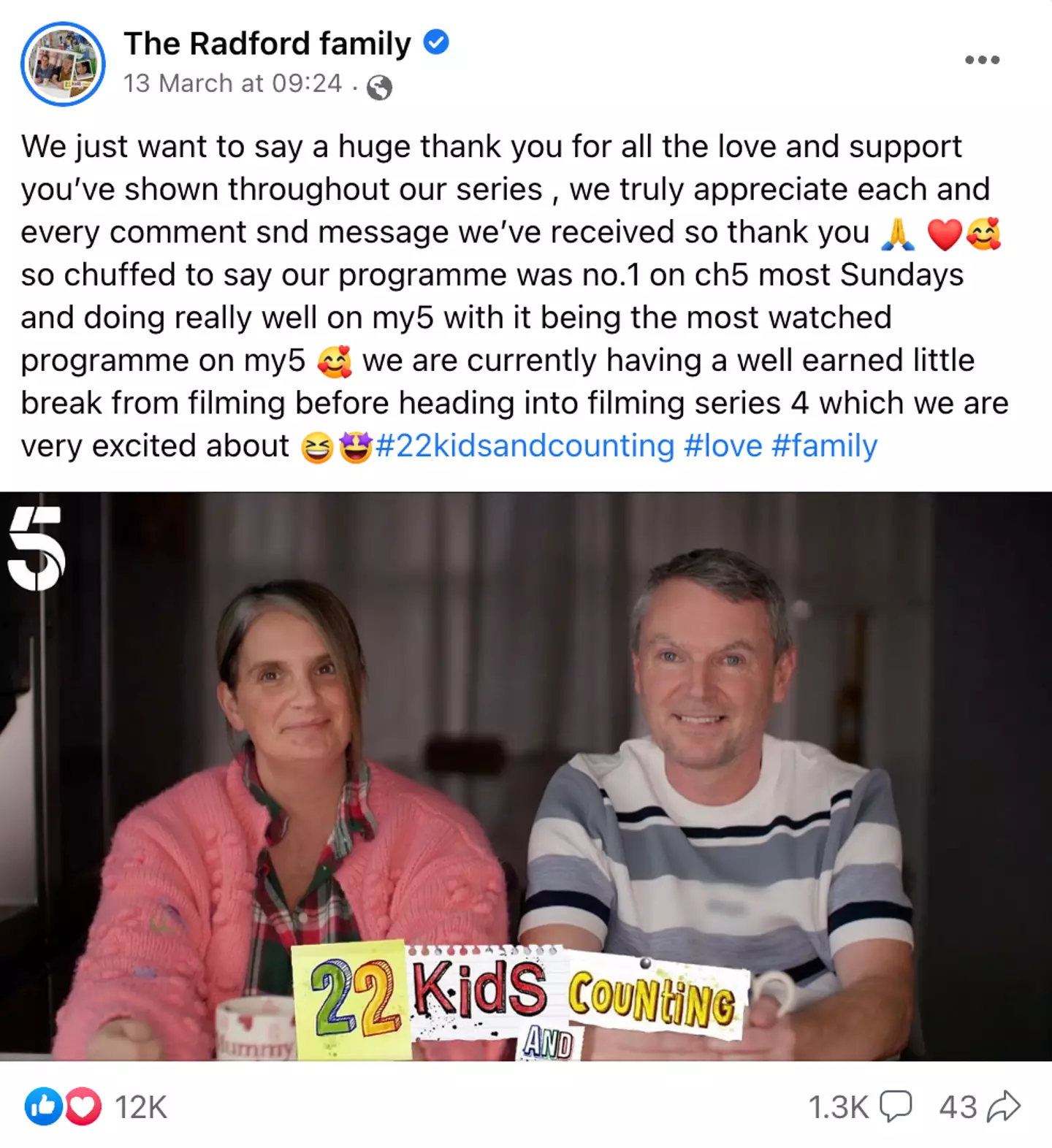
Task: Open the three-dot post options menu
Action: pyautogui.click(x=982, y=60)
